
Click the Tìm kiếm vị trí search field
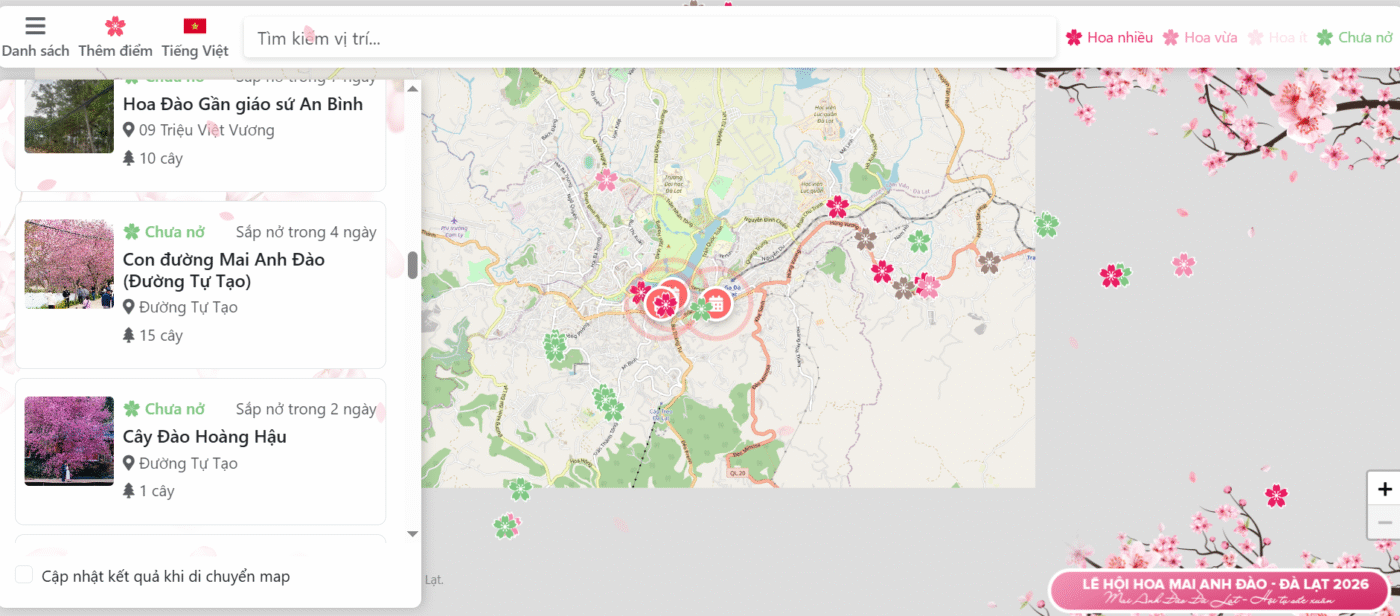click(650, 39)
